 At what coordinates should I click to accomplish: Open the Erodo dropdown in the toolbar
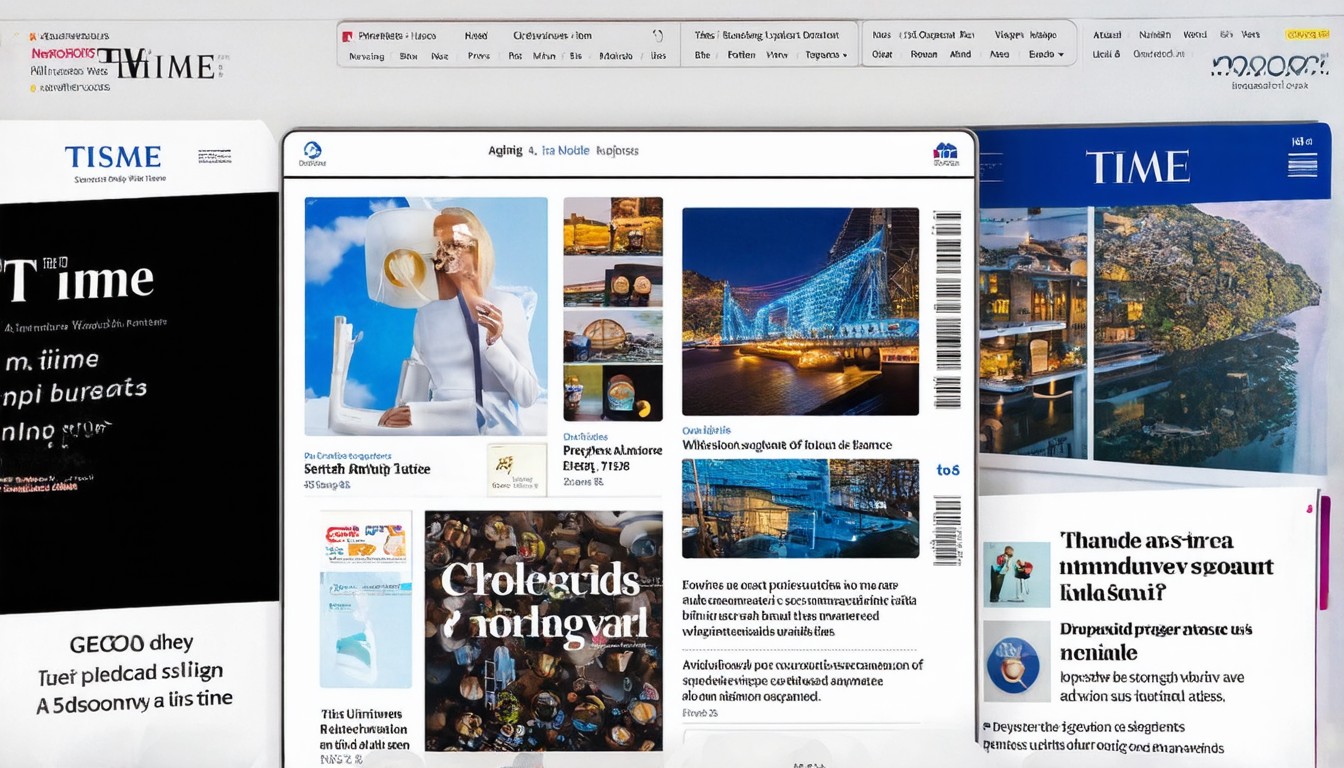1046,55
